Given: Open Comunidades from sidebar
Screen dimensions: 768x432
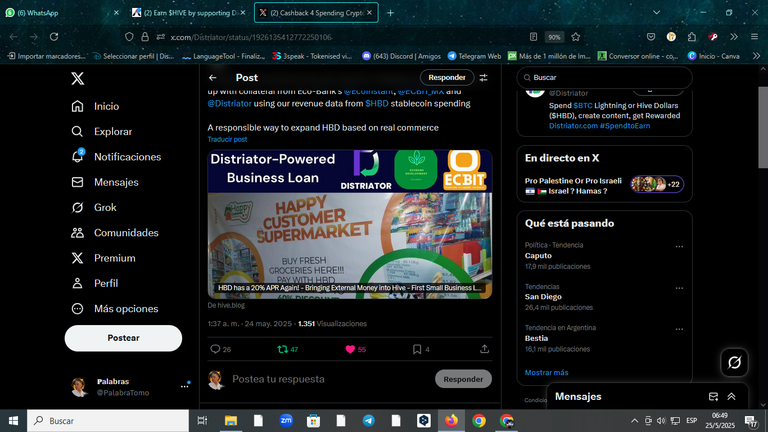Looking at the screenshot, I should [115, 233].
